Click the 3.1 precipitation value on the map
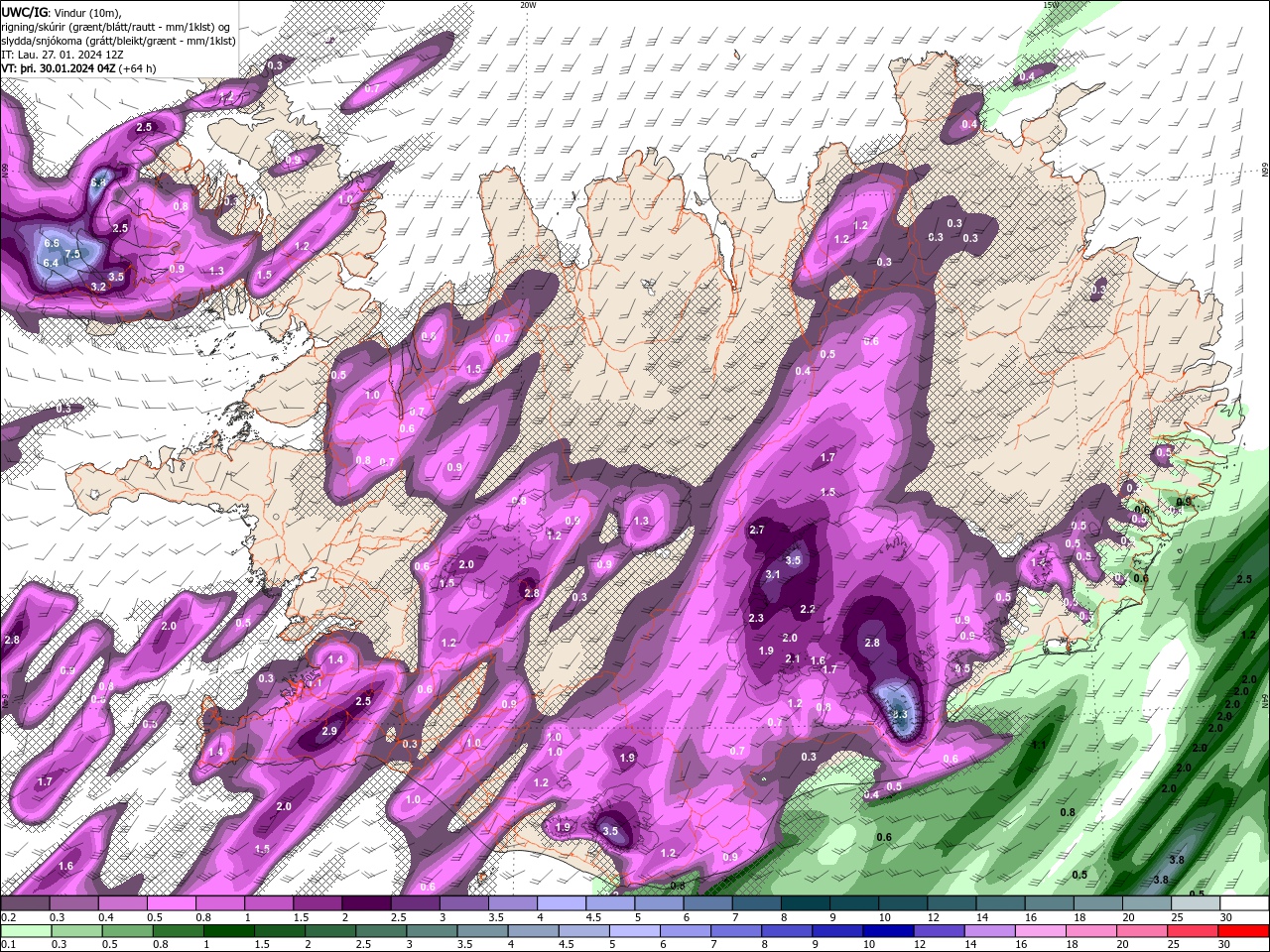1270x952 pixels. (x=774, y=574)
